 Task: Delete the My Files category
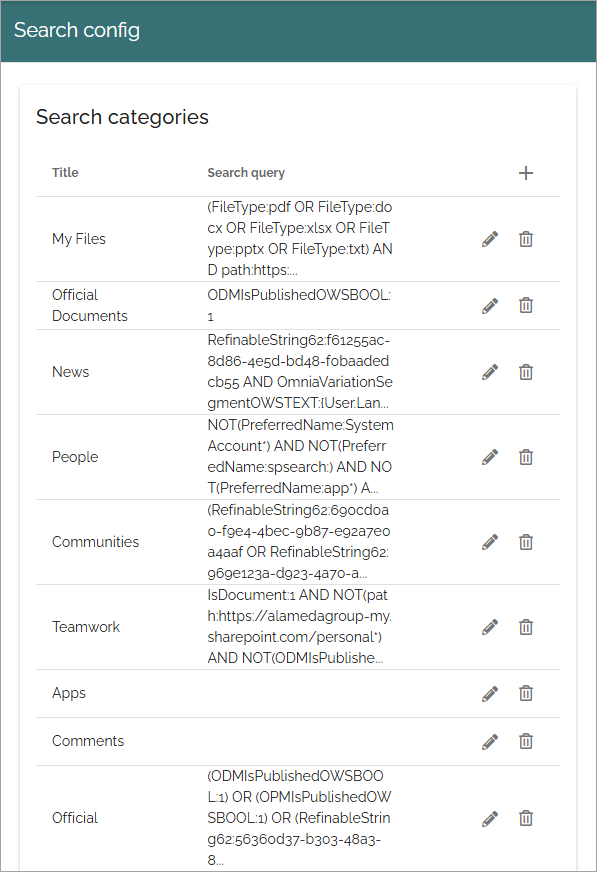(x=526, y=239)
